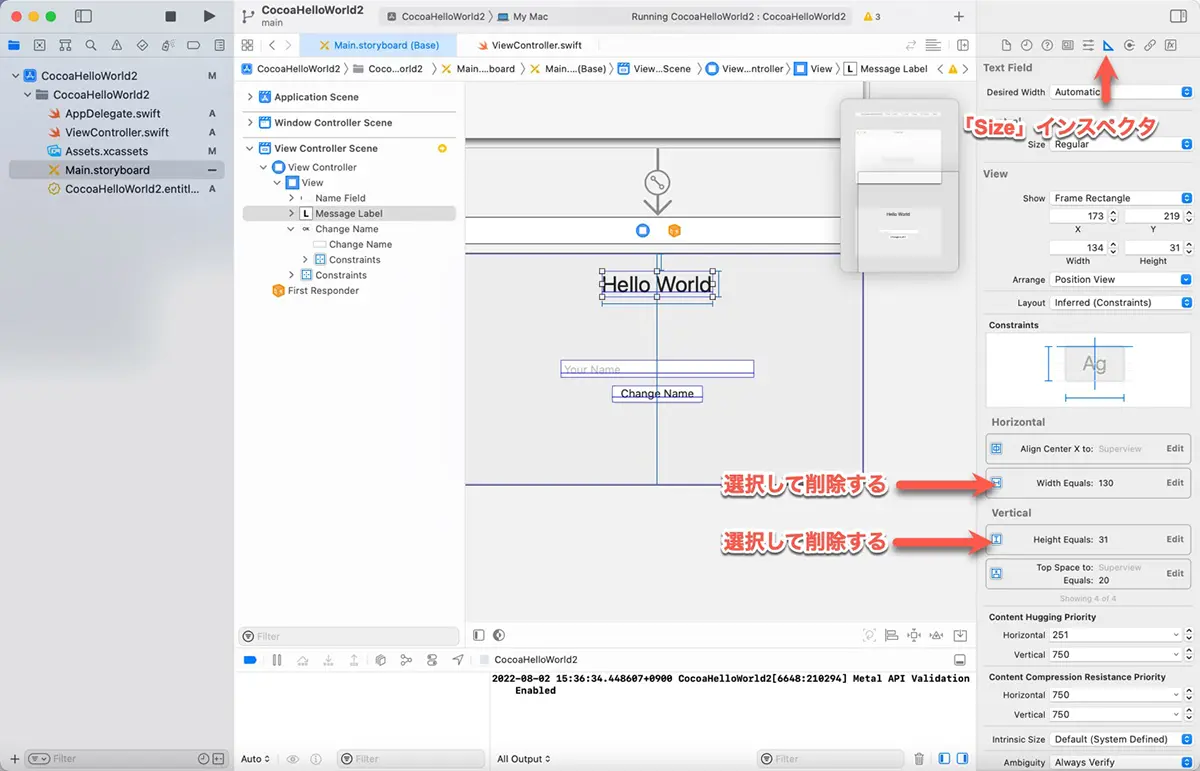This screenshot has width=1200, height=771.
Task: Stop the running app
Action: 171,16
